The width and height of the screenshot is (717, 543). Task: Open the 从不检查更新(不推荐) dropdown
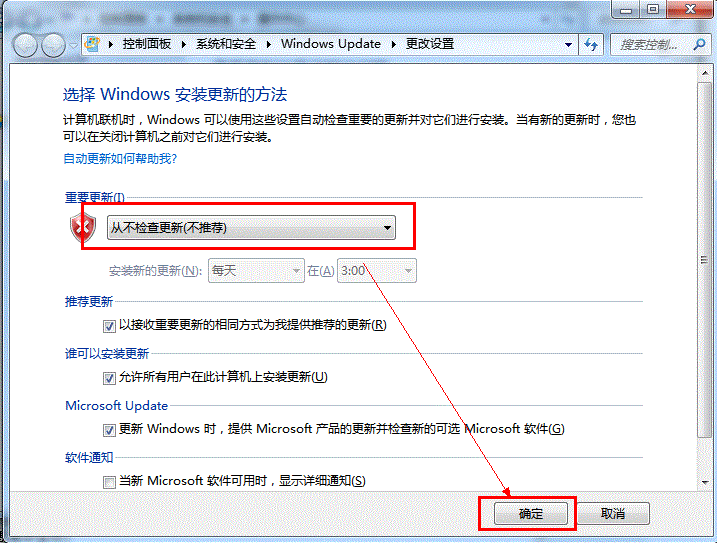pos(251,227)
